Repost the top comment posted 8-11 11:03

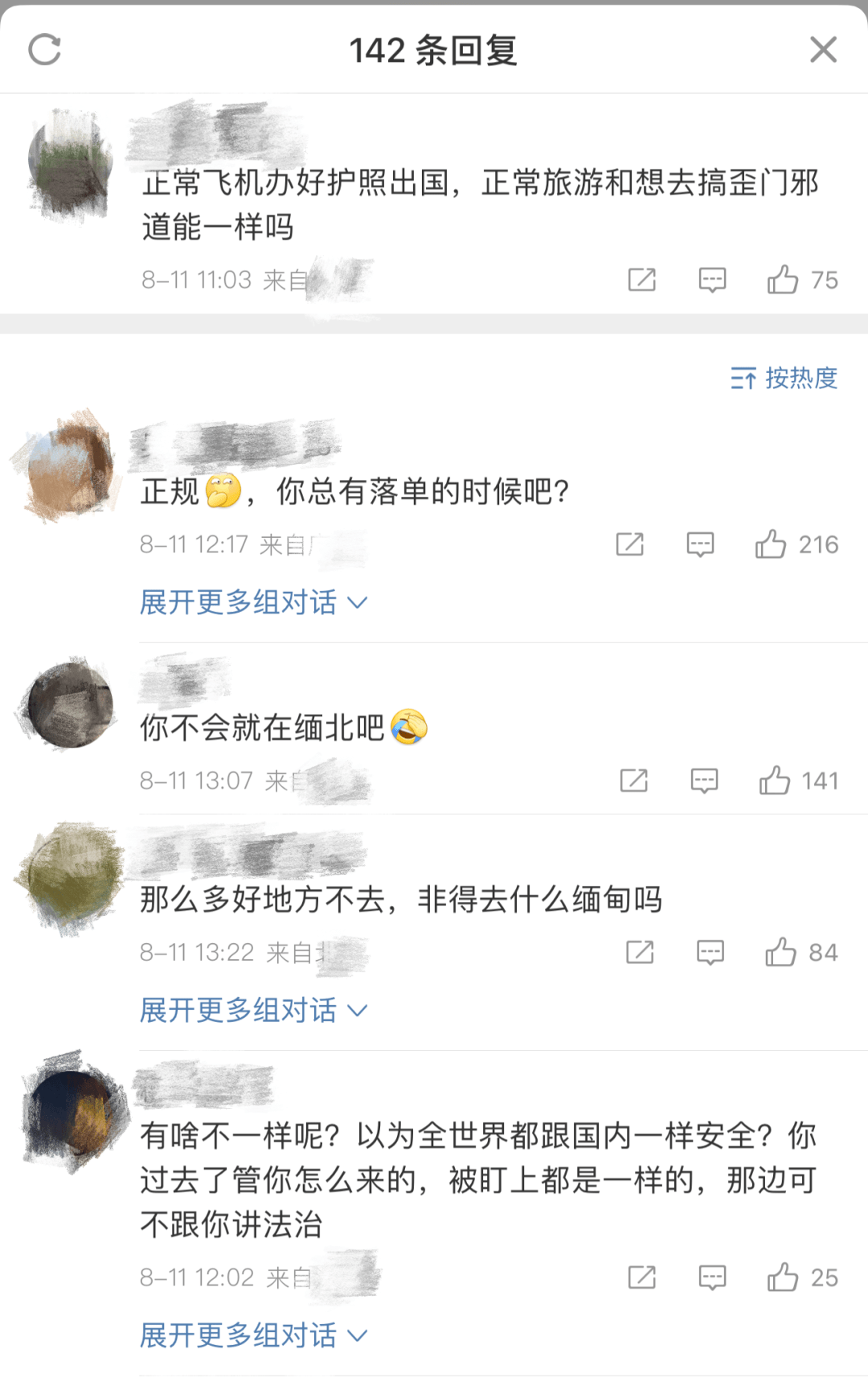[641, 280]
